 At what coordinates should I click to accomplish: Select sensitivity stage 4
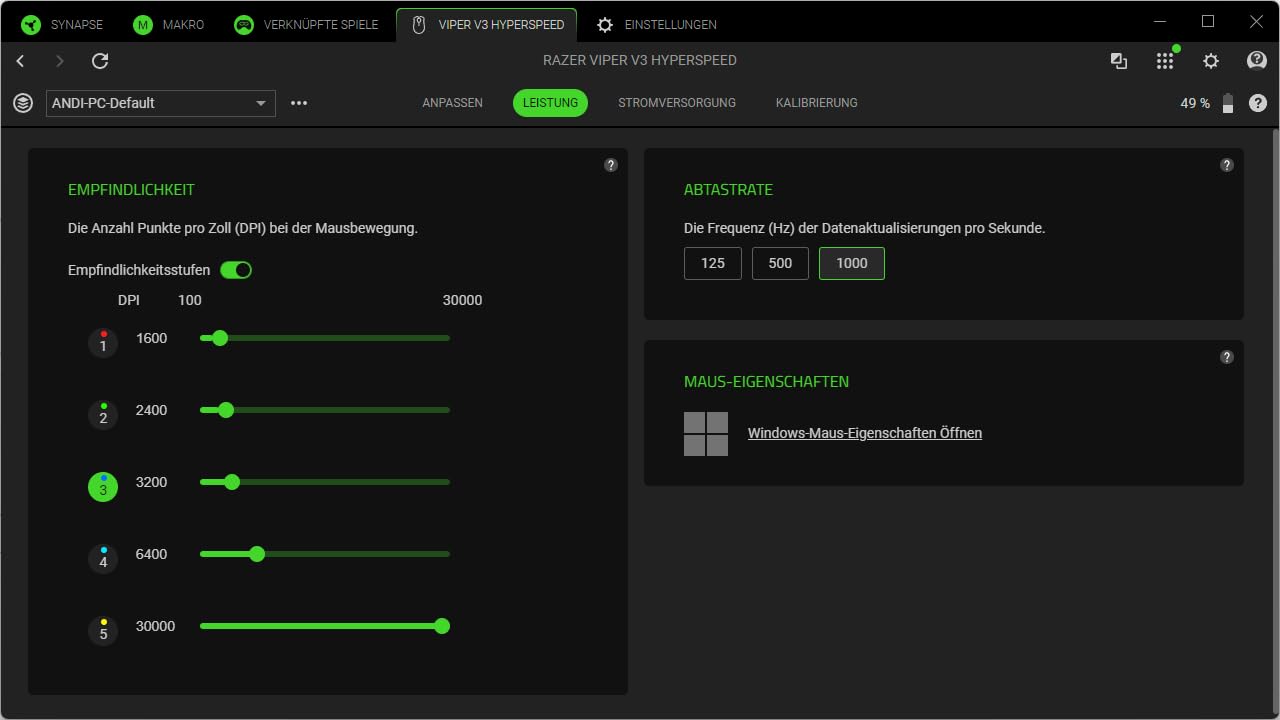pyautogui.click(x=103, y=558)
